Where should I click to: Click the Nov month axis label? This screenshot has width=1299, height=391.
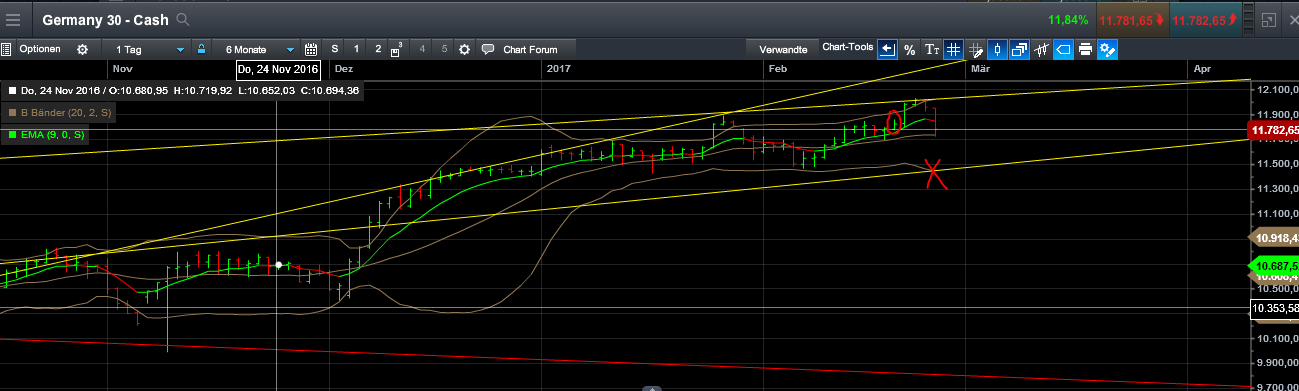tap(123, 69)
